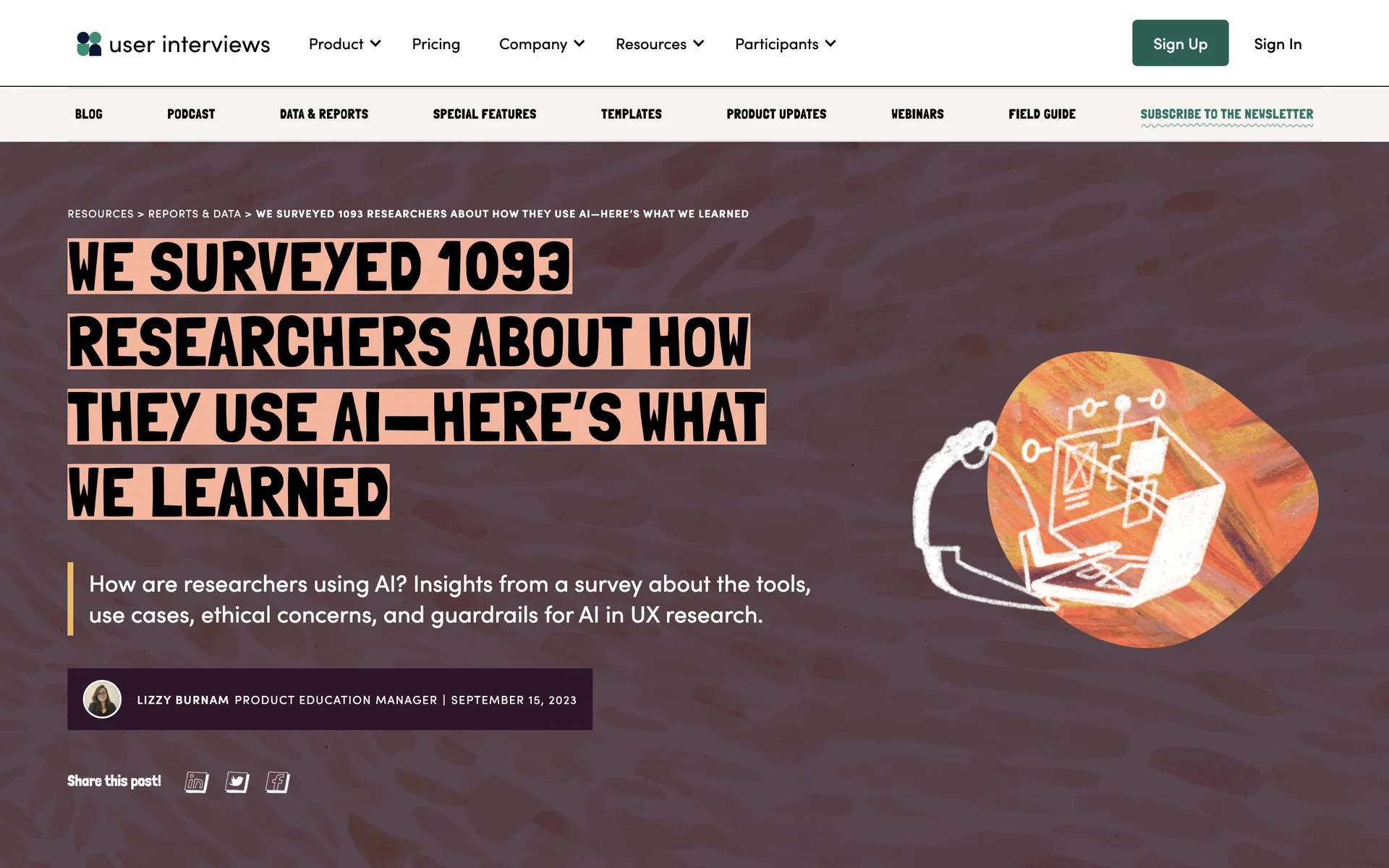Open the Participants dropdown menu
This screenshot has height=868, width=1389.
[786, 44]
